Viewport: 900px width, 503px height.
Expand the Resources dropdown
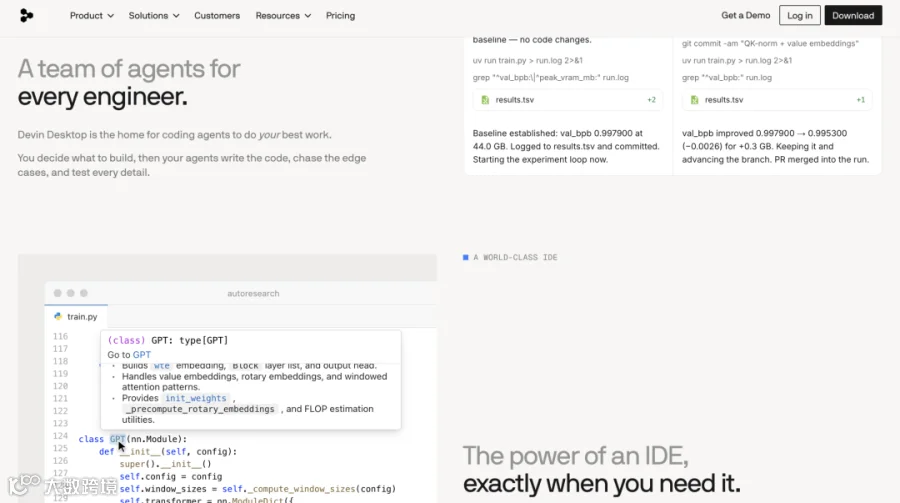click(x=283, y=16)
